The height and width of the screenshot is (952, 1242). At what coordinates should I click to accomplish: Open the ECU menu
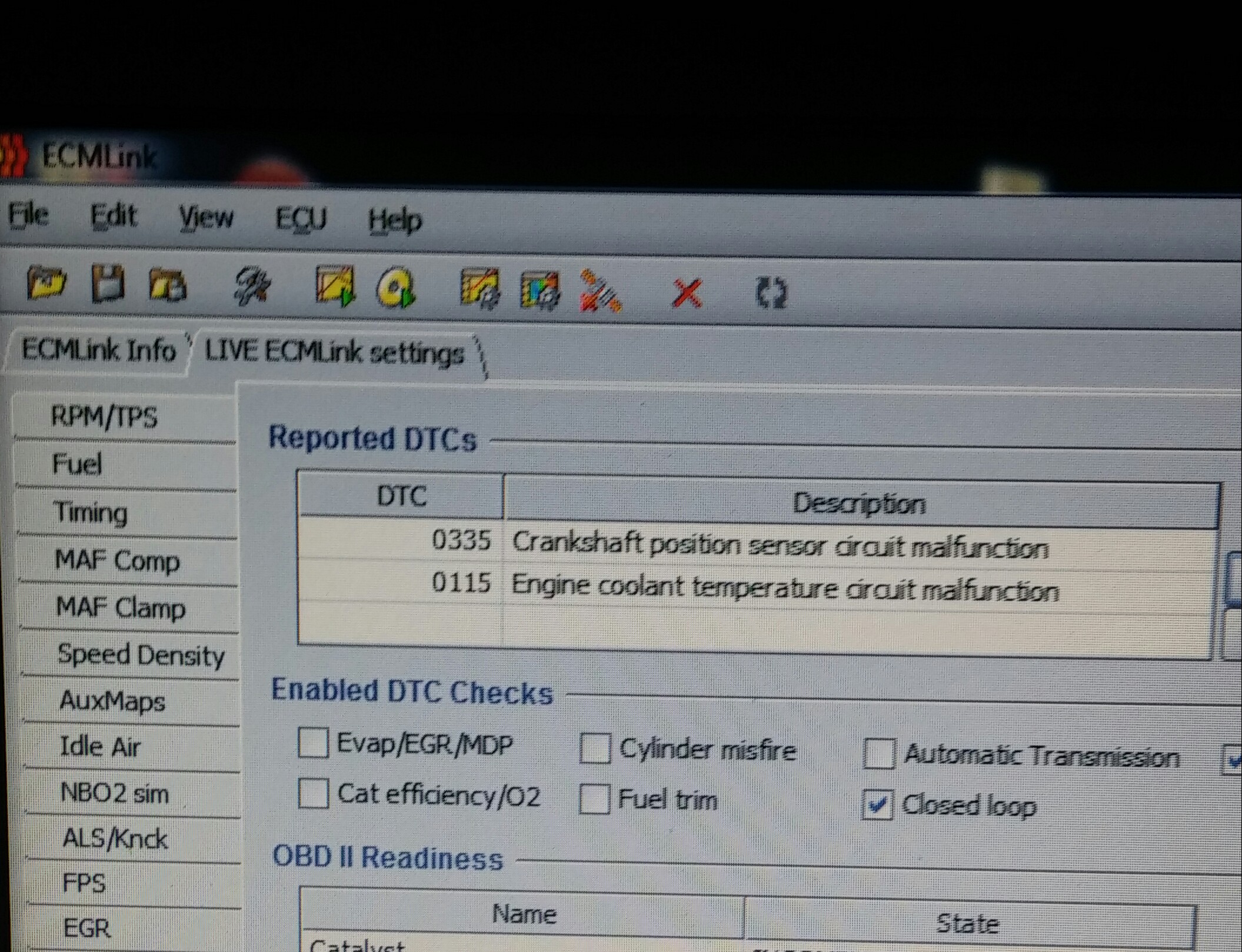click(x=300, y=219)
